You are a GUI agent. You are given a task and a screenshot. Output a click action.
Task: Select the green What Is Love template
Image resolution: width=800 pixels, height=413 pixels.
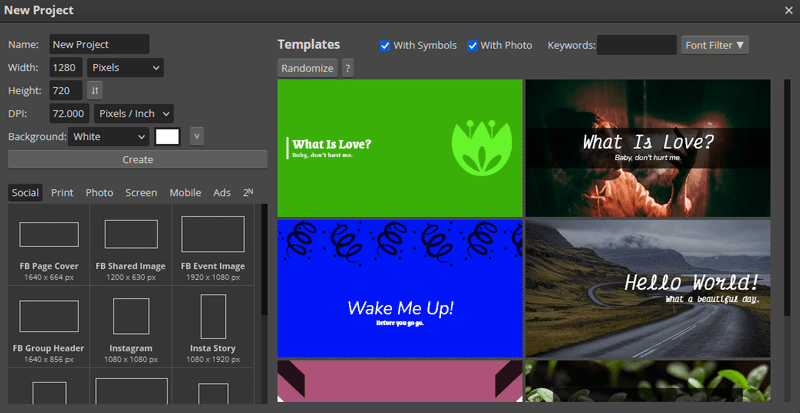(x=399, y=148)
